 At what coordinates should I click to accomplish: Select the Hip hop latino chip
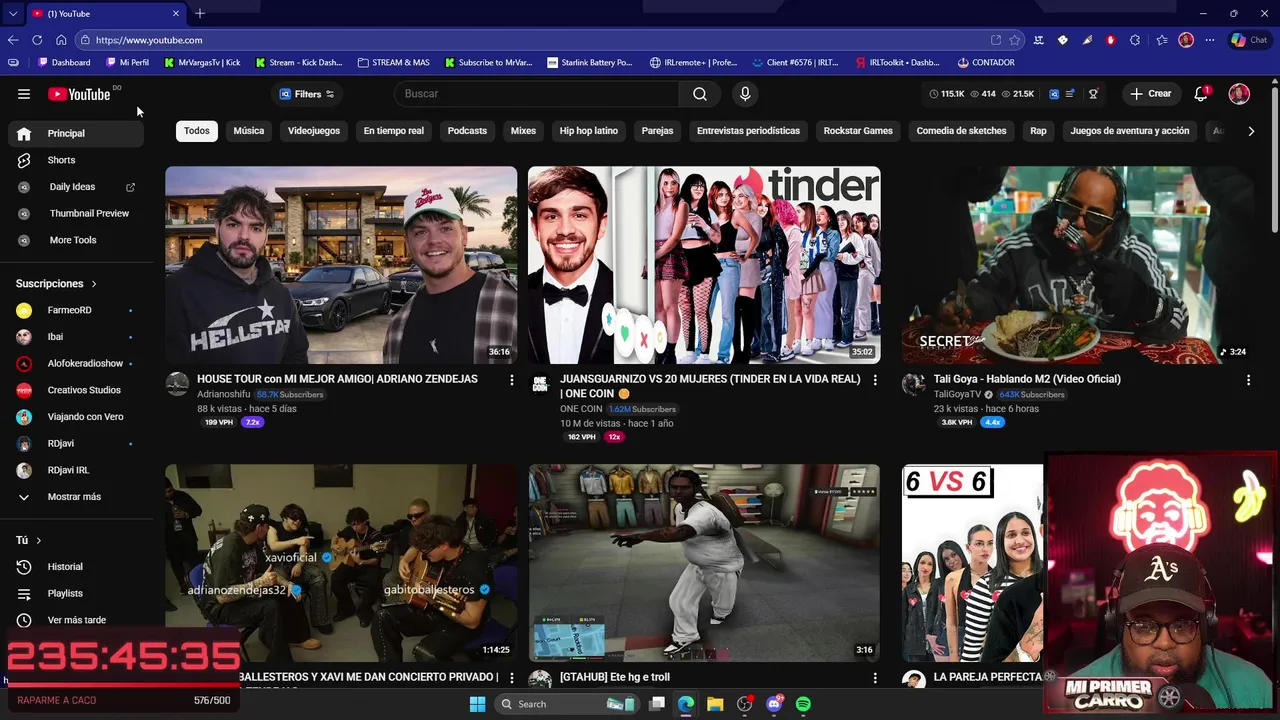[x=589, y=131]
